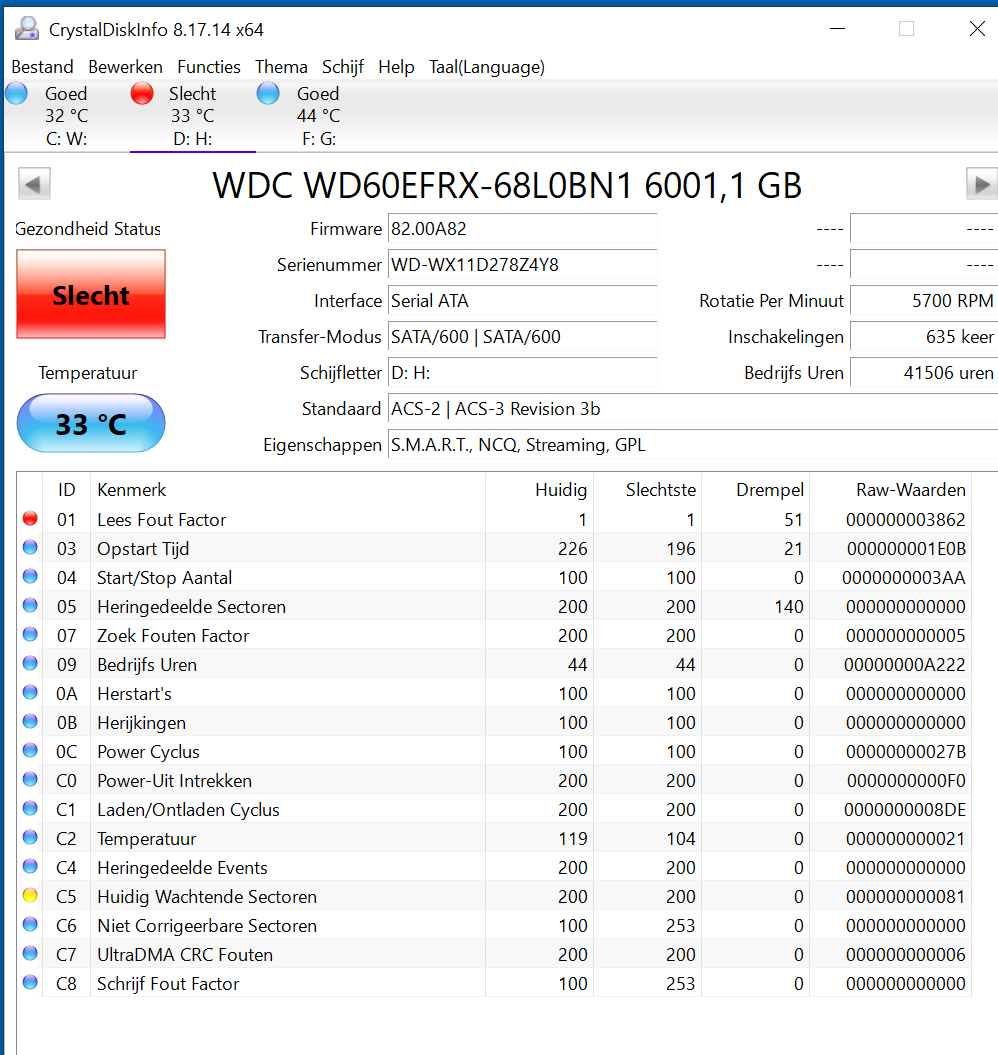This screenshot has width=998, height=1055.
Task: Click status icon of Start/Stop Aantal row
Action: pos(30,576)
